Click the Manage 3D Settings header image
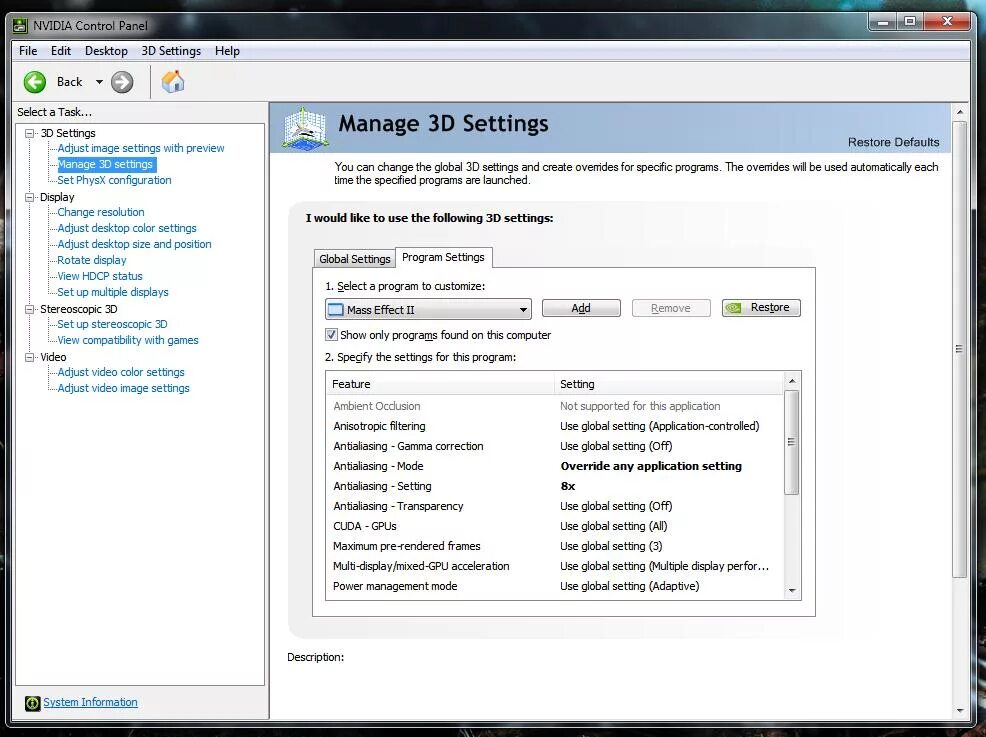Viewport: 986px width, 737px height. point(305,128)
